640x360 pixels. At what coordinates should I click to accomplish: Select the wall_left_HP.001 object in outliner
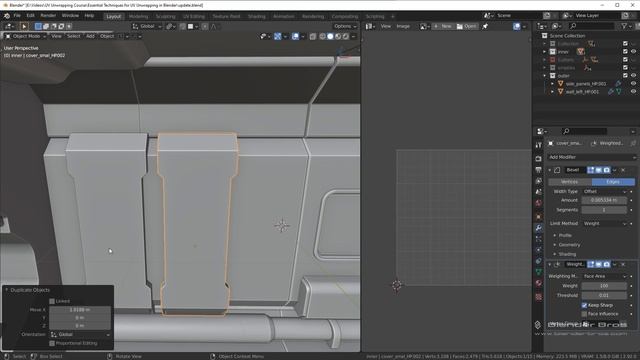(x=582, y=92)
